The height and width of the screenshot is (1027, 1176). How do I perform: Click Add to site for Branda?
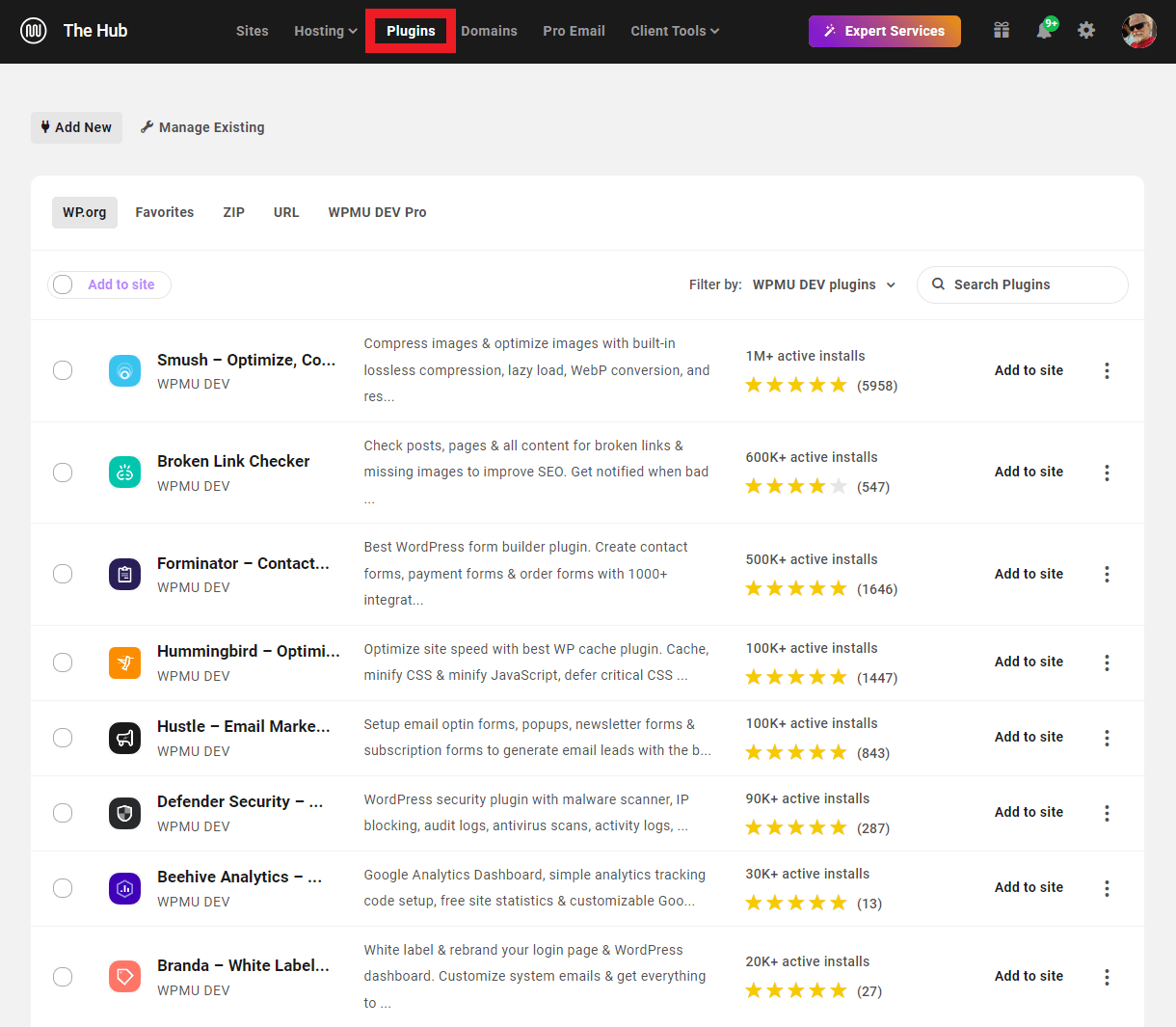(x=1029, y=976)
